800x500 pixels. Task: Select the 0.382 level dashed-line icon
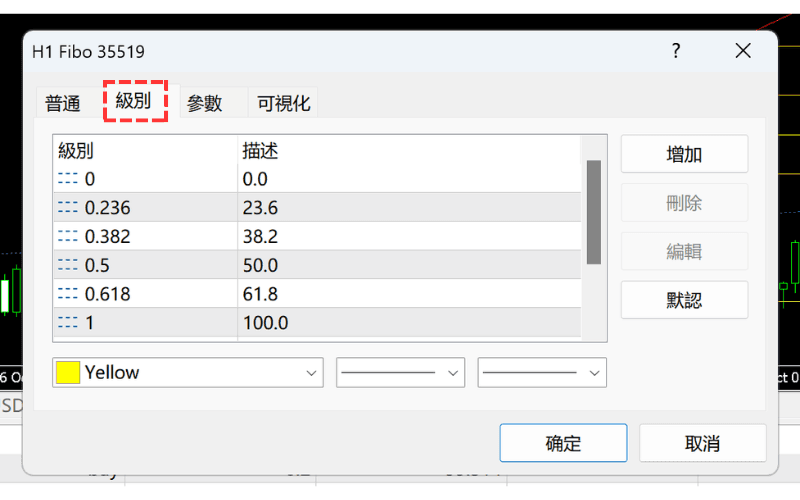point(68,237)
